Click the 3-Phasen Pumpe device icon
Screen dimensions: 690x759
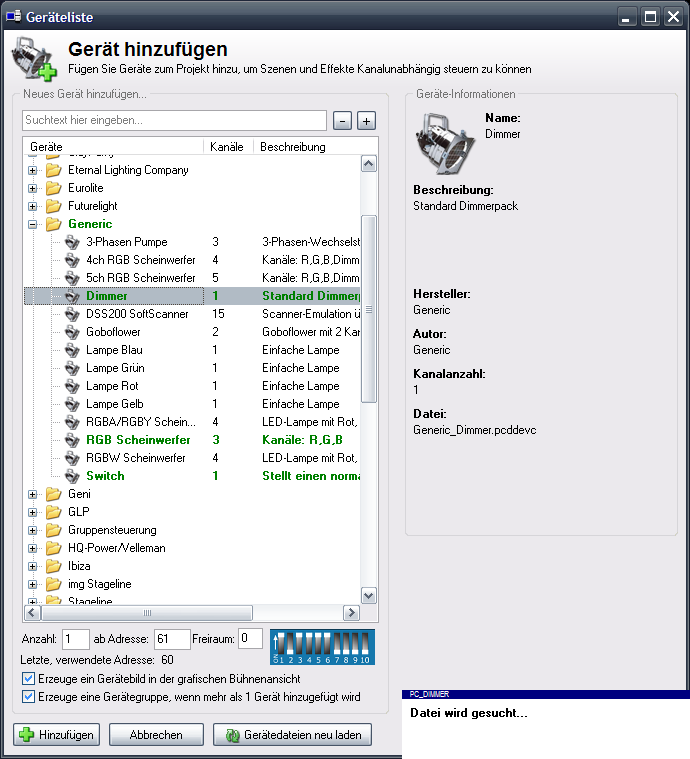point(71,242)
